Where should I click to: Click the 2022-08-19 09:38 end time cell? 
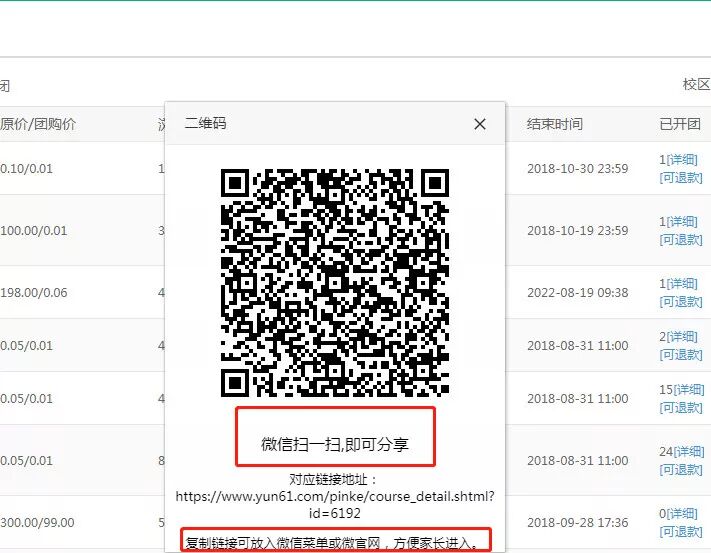(x=578, y=293)
